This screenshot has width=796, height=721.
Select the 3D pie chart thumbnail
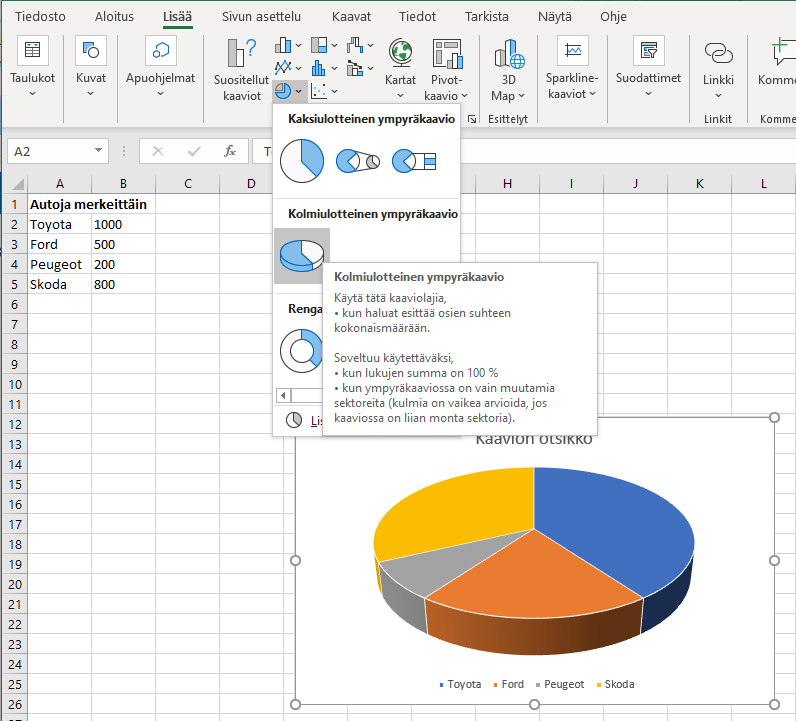click(302, 255)
